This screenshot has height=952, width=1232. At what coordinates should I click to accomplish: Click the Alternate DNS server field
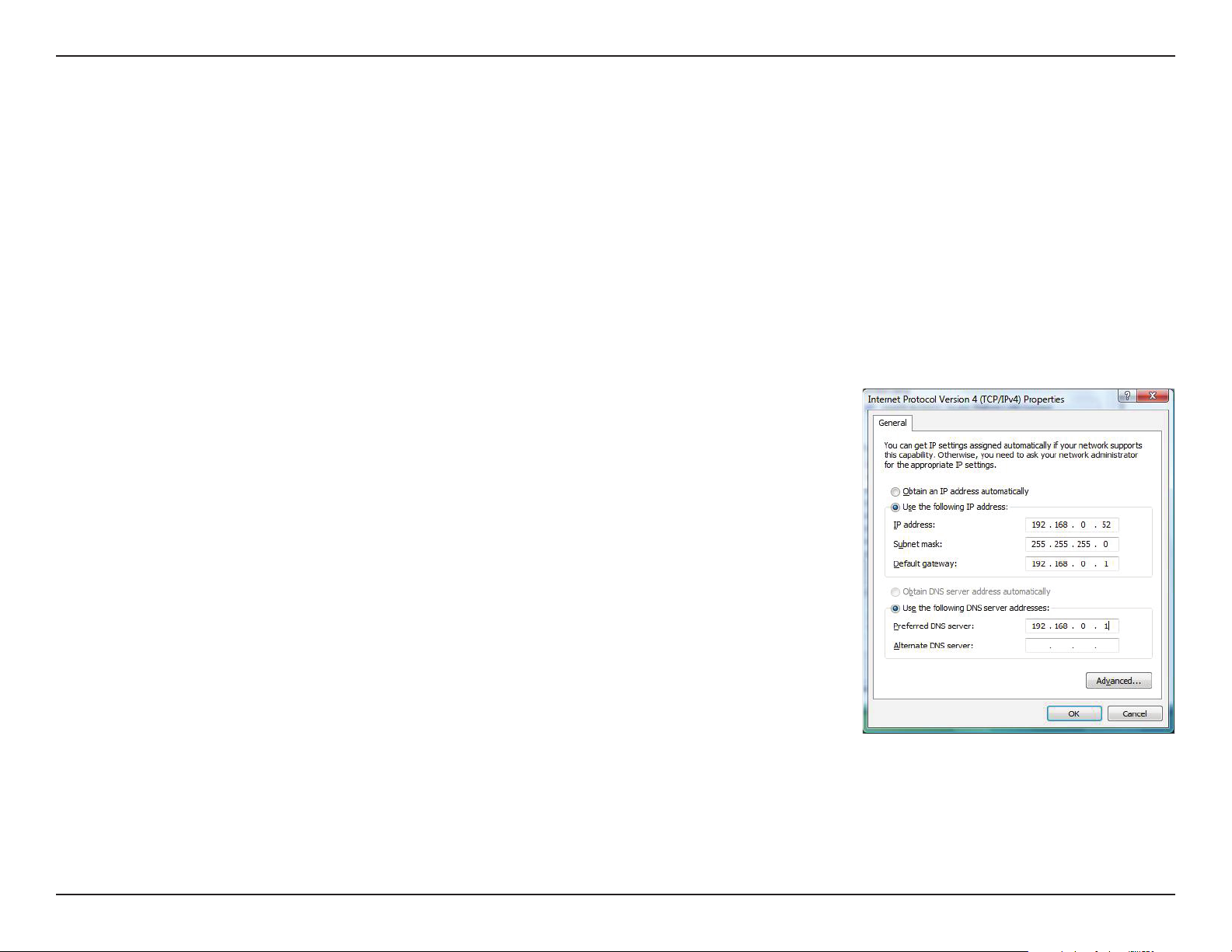click(1072, 645)
